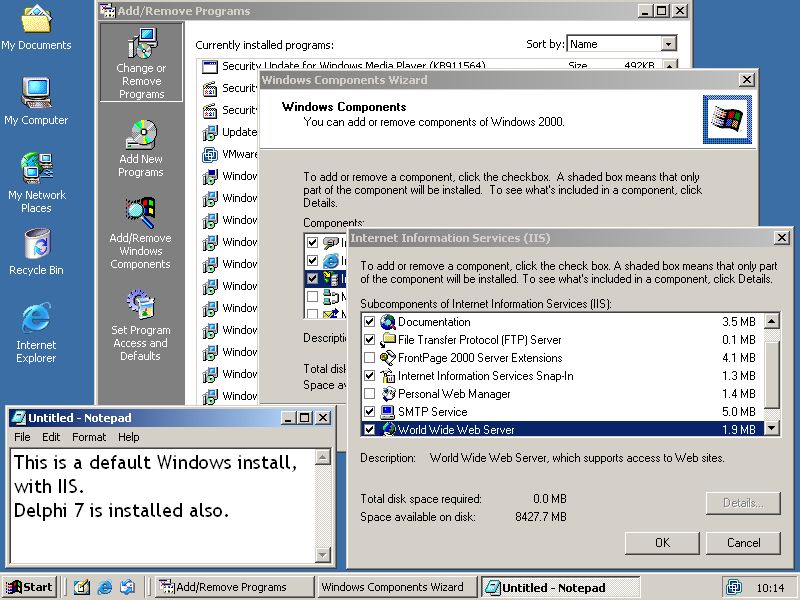Launch Internet Explorer from quick launch
Image resolution: width=800 pixels, height=600 pixels.
pos(105,588)
